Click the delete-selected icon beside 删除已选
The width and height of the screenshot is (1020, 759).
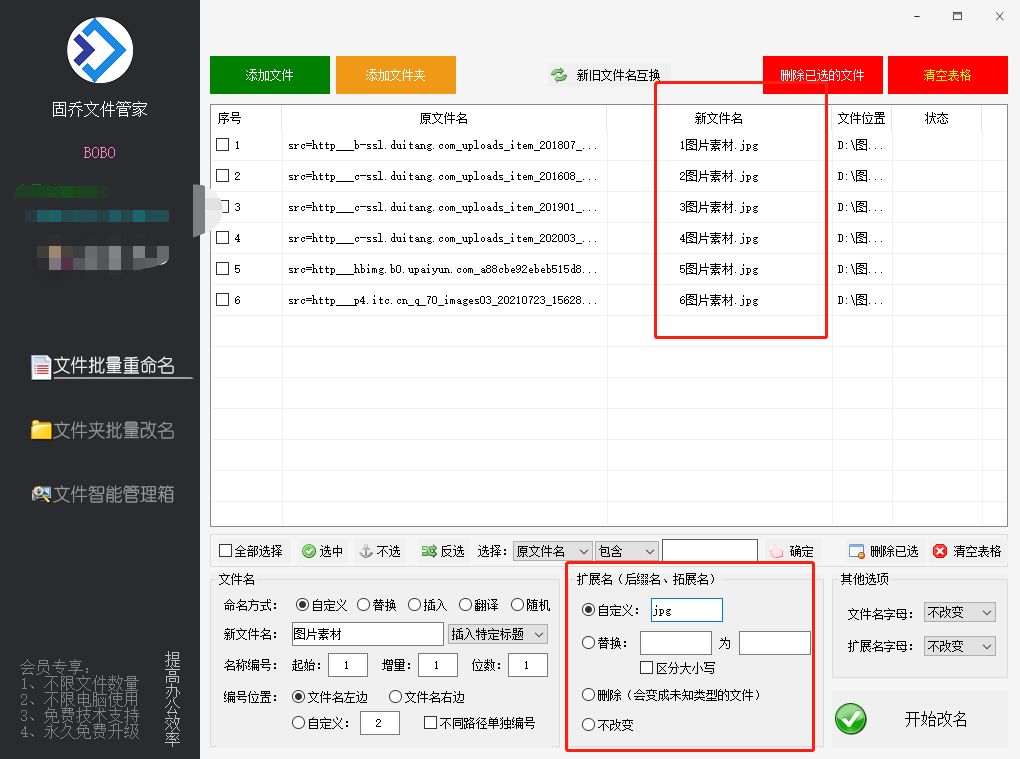(x=856, y=552)
